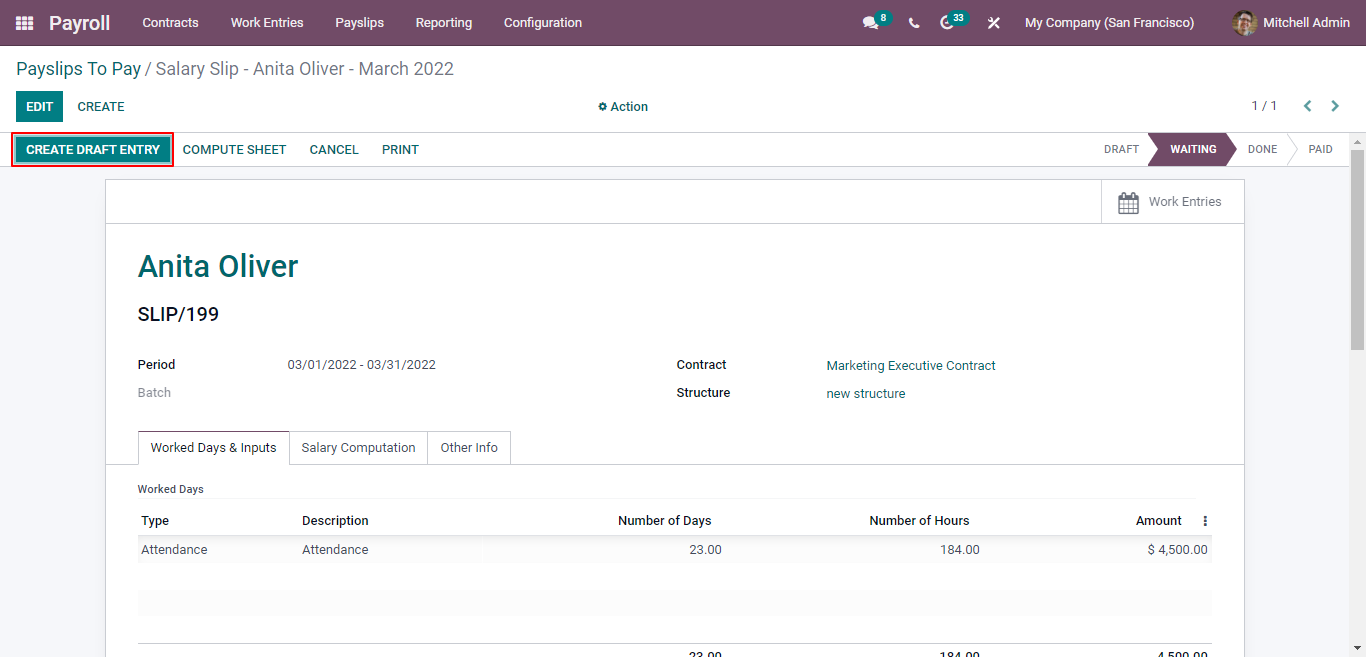This screenshot has width=1366, height=657.
Task: Sort by Number of Hours column header
Action: point(919,521)
